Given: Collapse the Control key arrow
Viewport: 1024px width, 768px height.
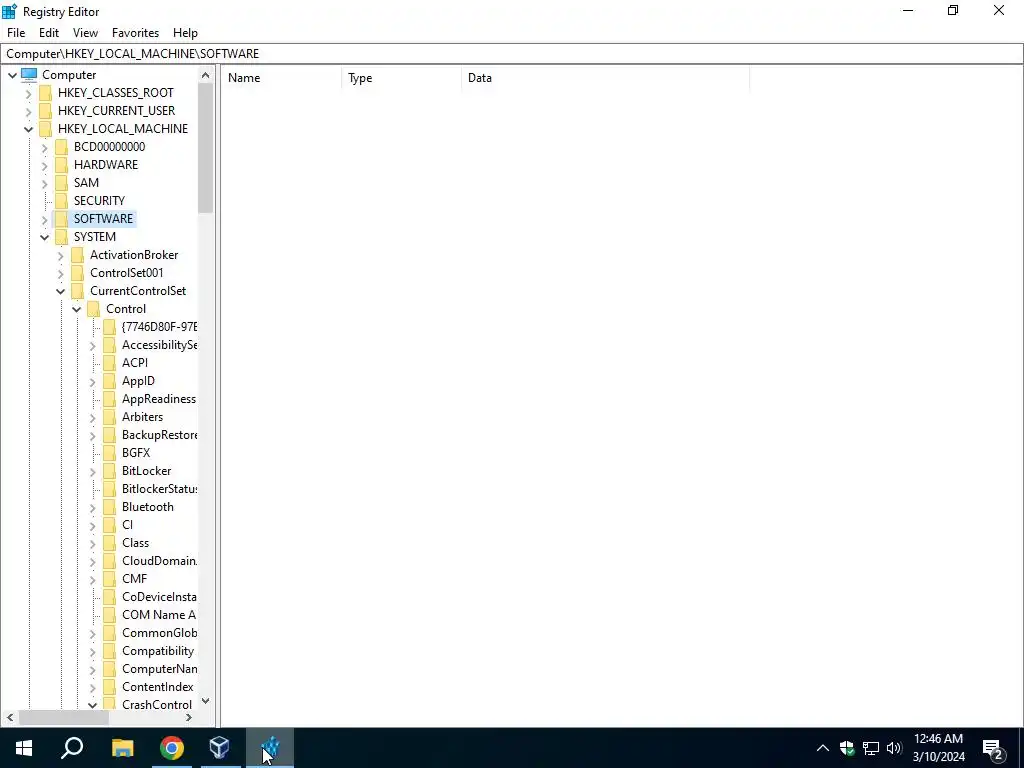Looking at the screenshot, I should click(x=76, y=309).
